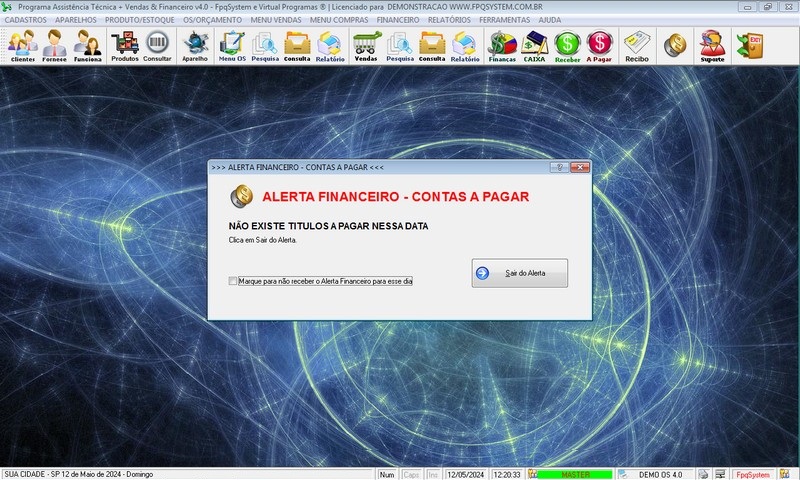Open the Fornece suppliers icon
Viewport: 800px width, 480px height.
54,45
